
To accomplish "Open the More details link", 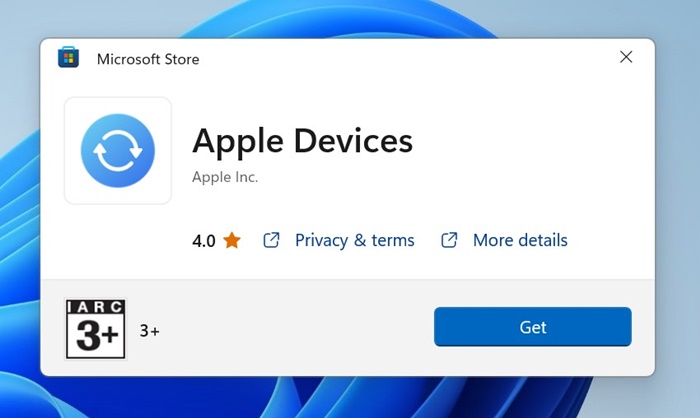I will [520, 240].
